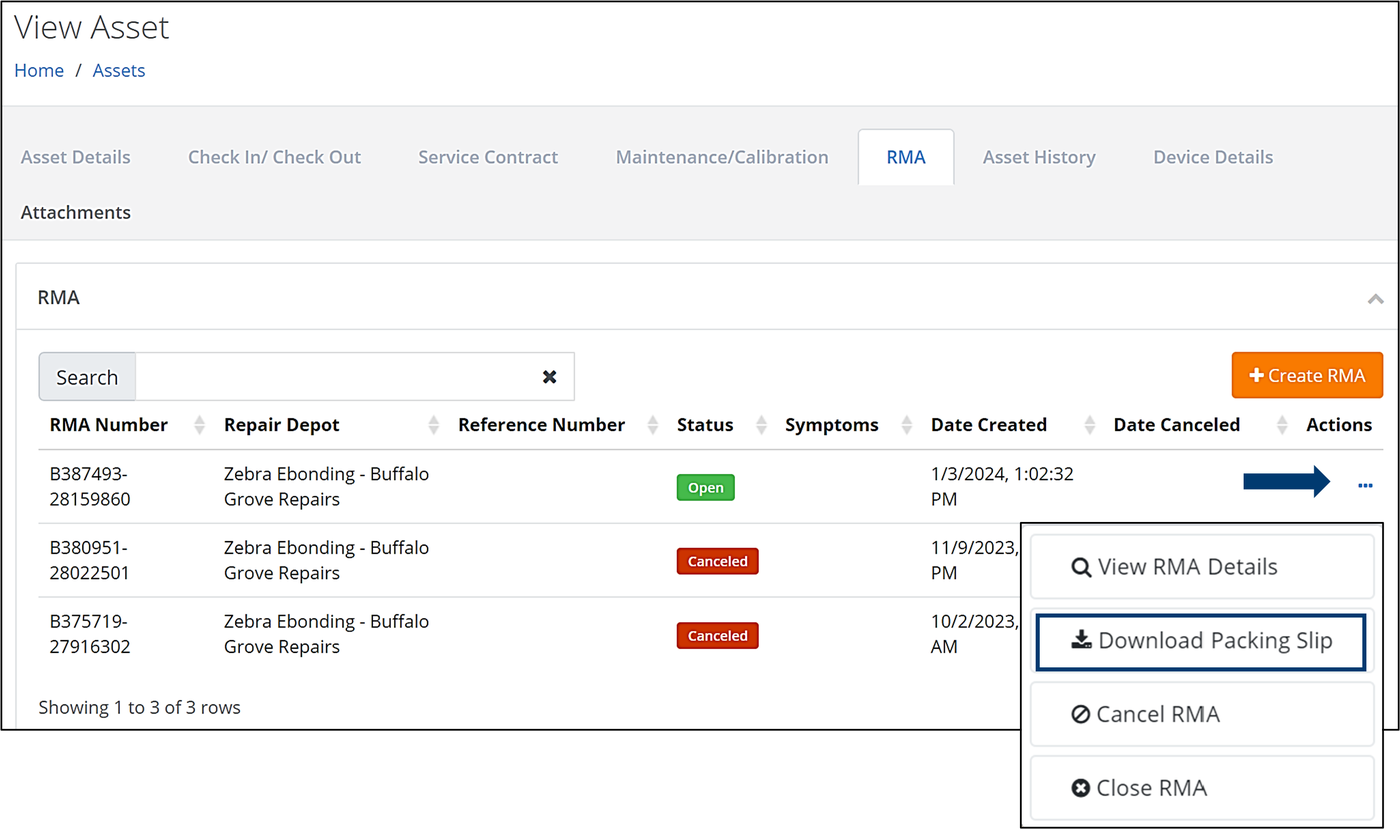
Task: Click the Search button label
Action: click(87, 377)
